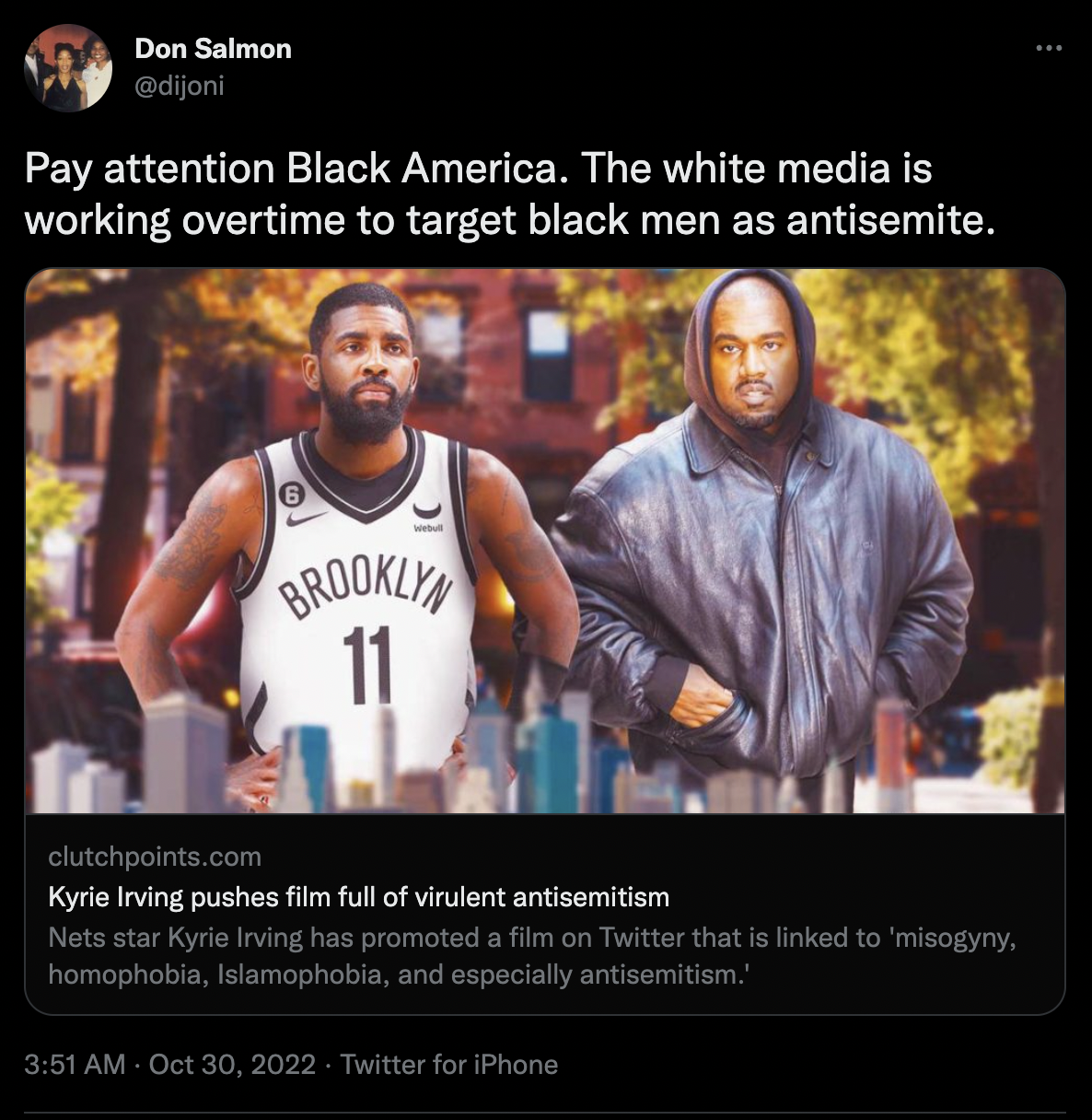Click the Twitter for iPhone source label
This screenshot has width=1092, height=1120.
point(449,1065)
